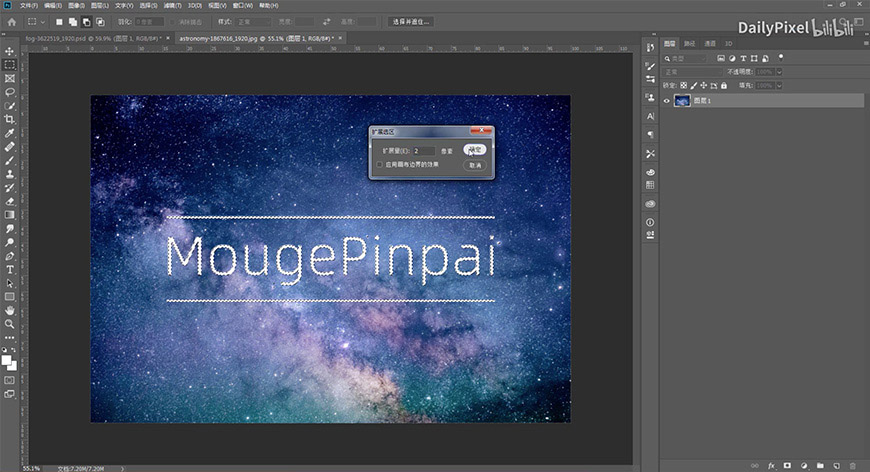Select the Move tool
870x472 pixels.
pos(9,51)
